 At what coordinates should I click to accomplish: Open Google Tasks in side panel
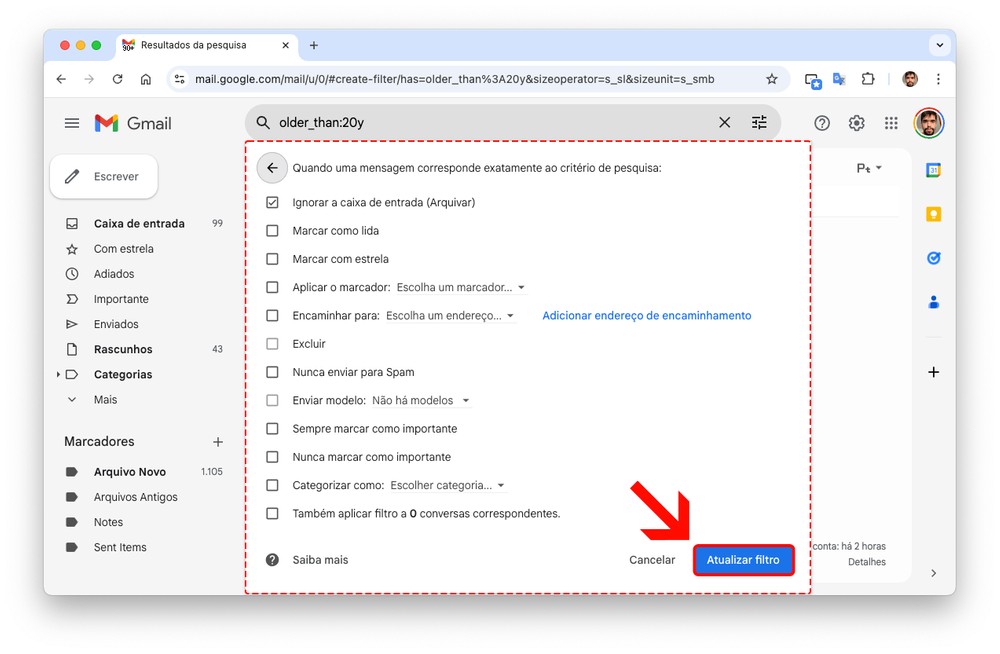click(933, 258)
